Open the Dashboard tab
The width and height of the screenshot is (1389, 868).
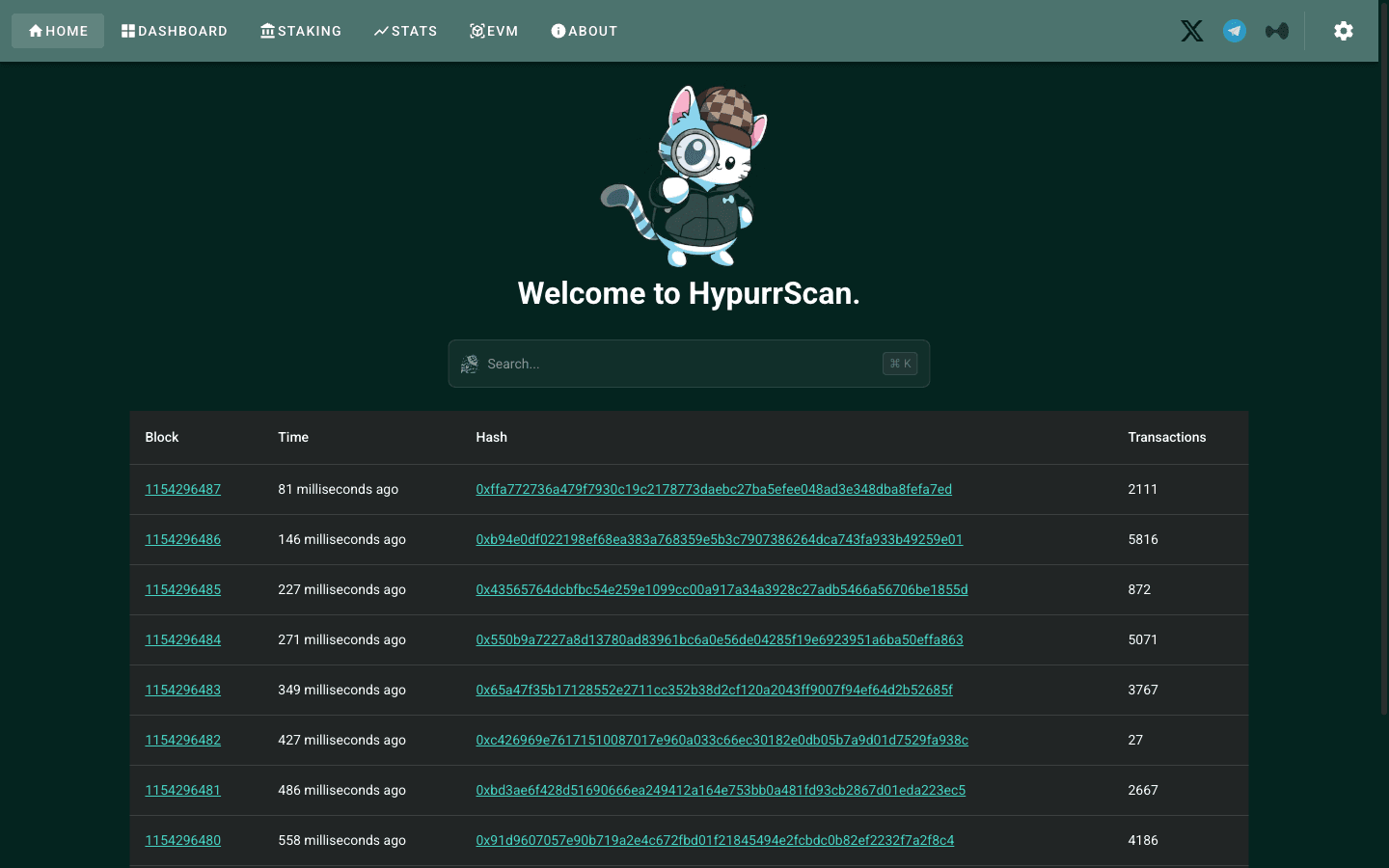tap(175, 31)
